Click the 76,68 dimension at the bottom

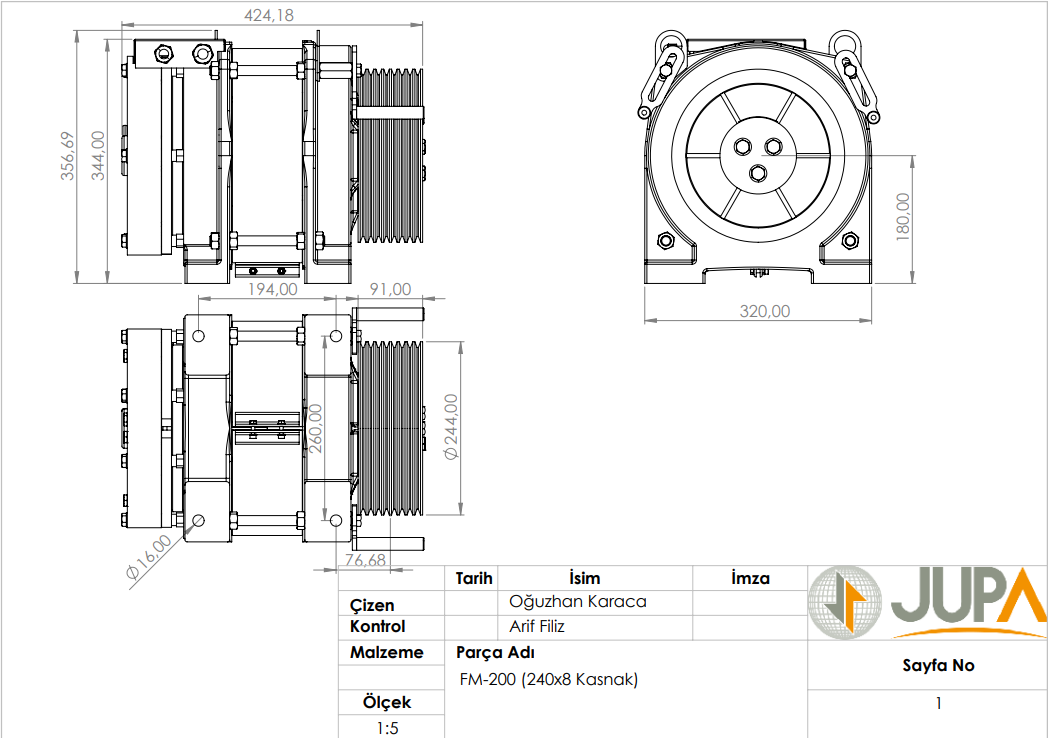tap(364, 560)
